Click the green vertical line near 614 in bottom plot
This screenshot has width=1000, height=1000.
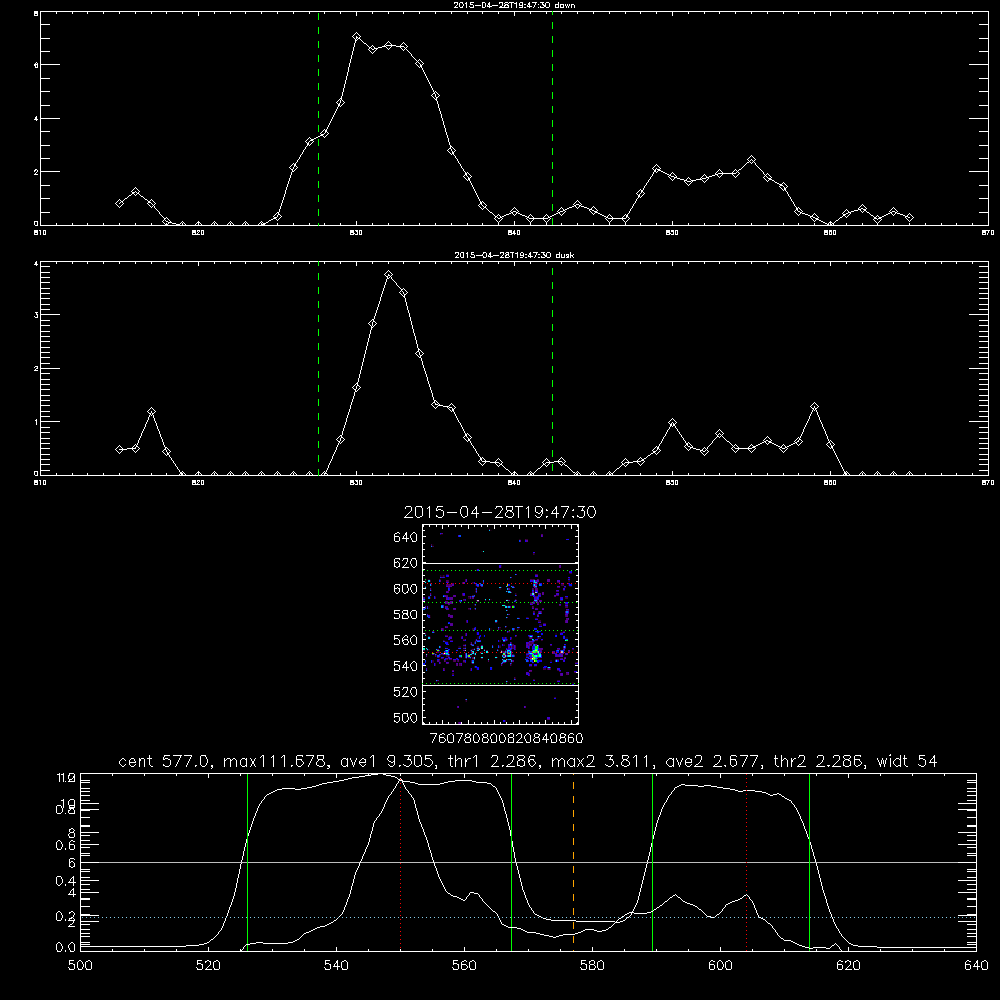[x=809, y=861]
